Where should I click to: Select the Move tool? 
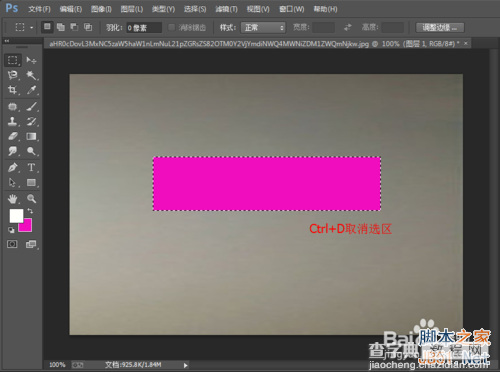(31, 60)
